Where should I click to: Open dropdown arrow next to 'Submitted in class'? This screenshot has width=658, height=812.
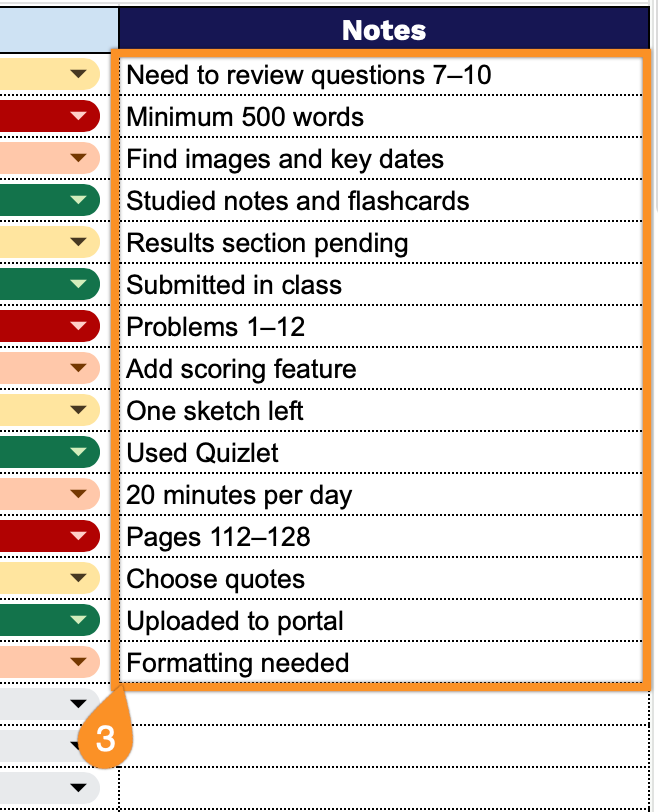pyautogui.click(x=79, y=285)
